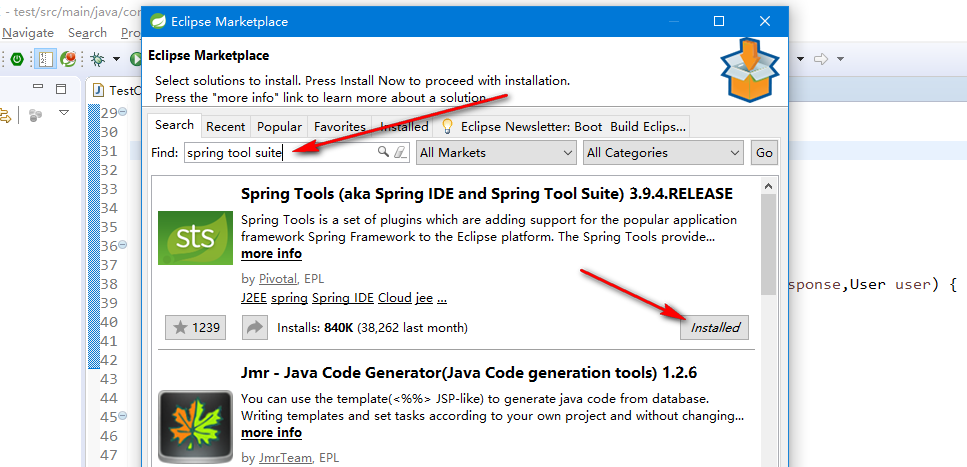Click the Spring relaunch icon with red badge
The image size is (967, 467).
tap(68, 59)
